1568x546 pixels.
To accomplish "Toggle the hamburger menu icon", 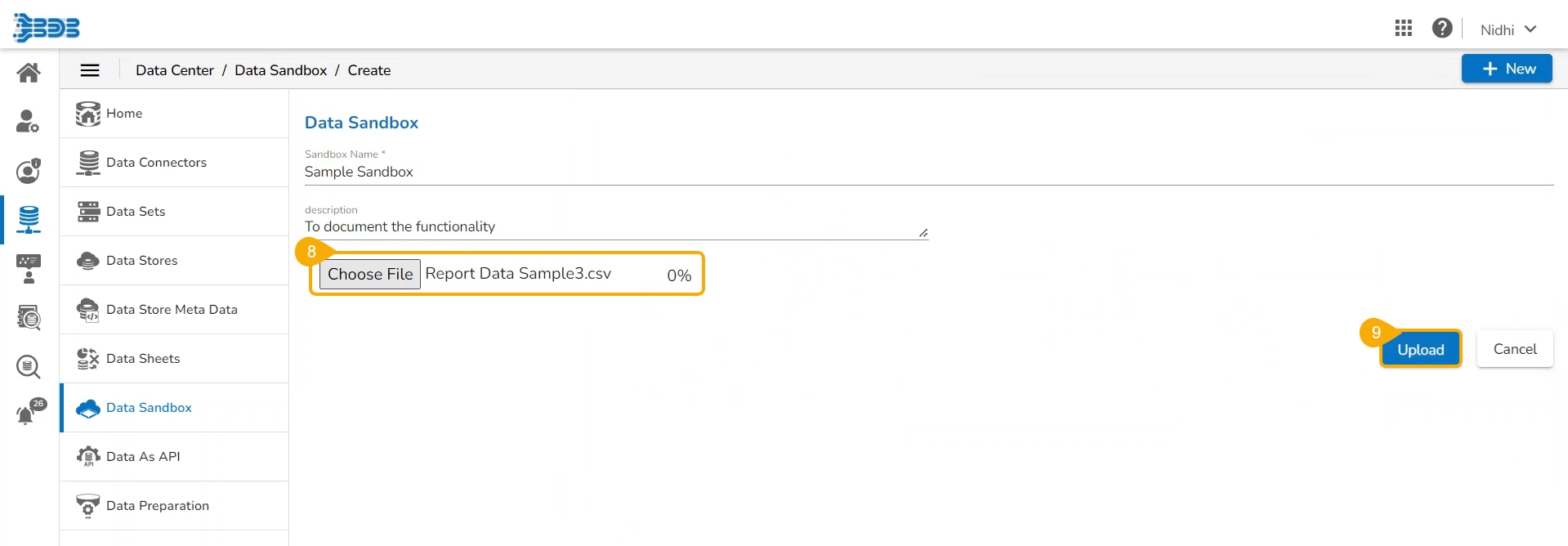I will 90,70.
